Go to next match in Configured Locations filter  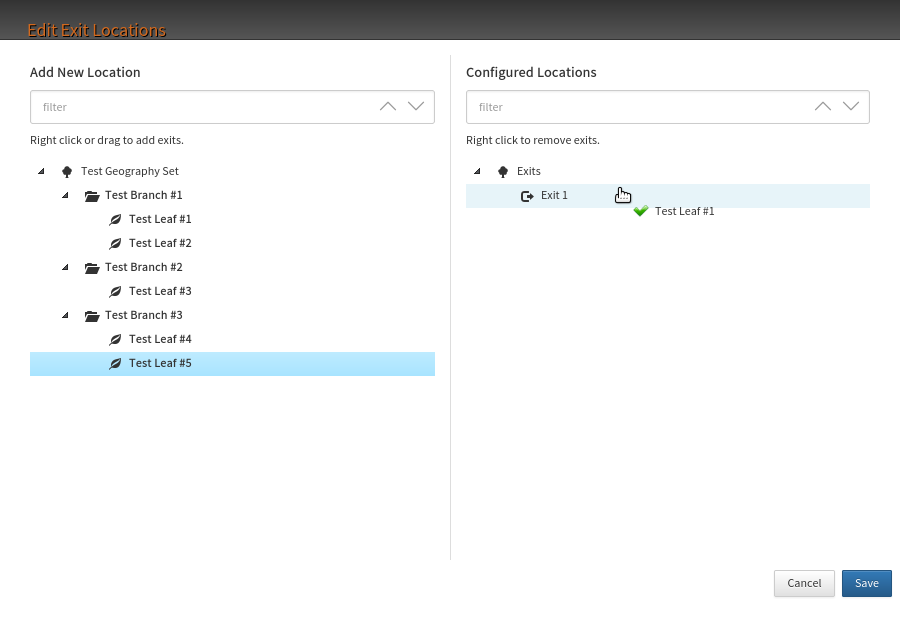click(851, 107)
